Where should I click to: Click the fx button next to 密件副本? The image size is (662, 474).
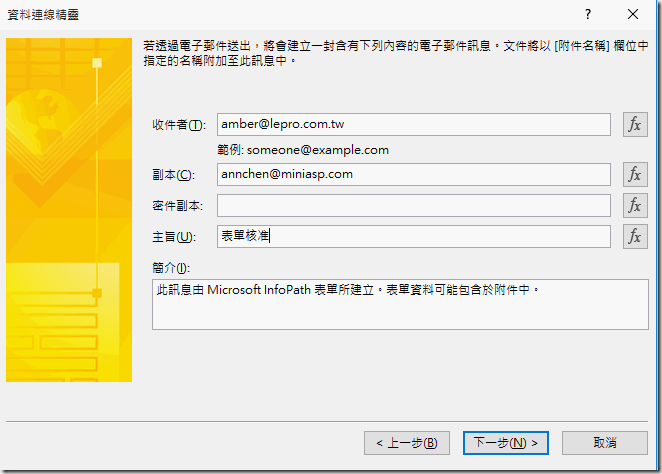click(634, 205)
